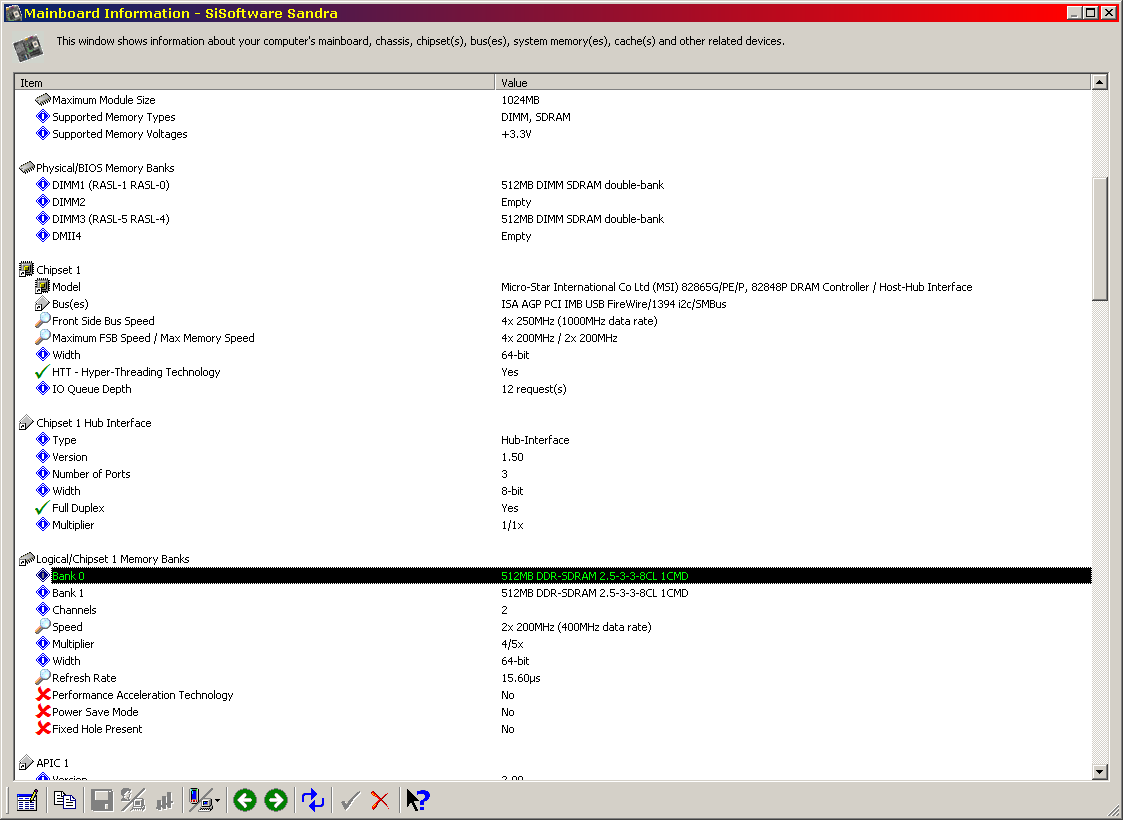Screen dimensions: 1123x820
Task: Select the Number of Ports row
Action: click(x=554, y=474)
